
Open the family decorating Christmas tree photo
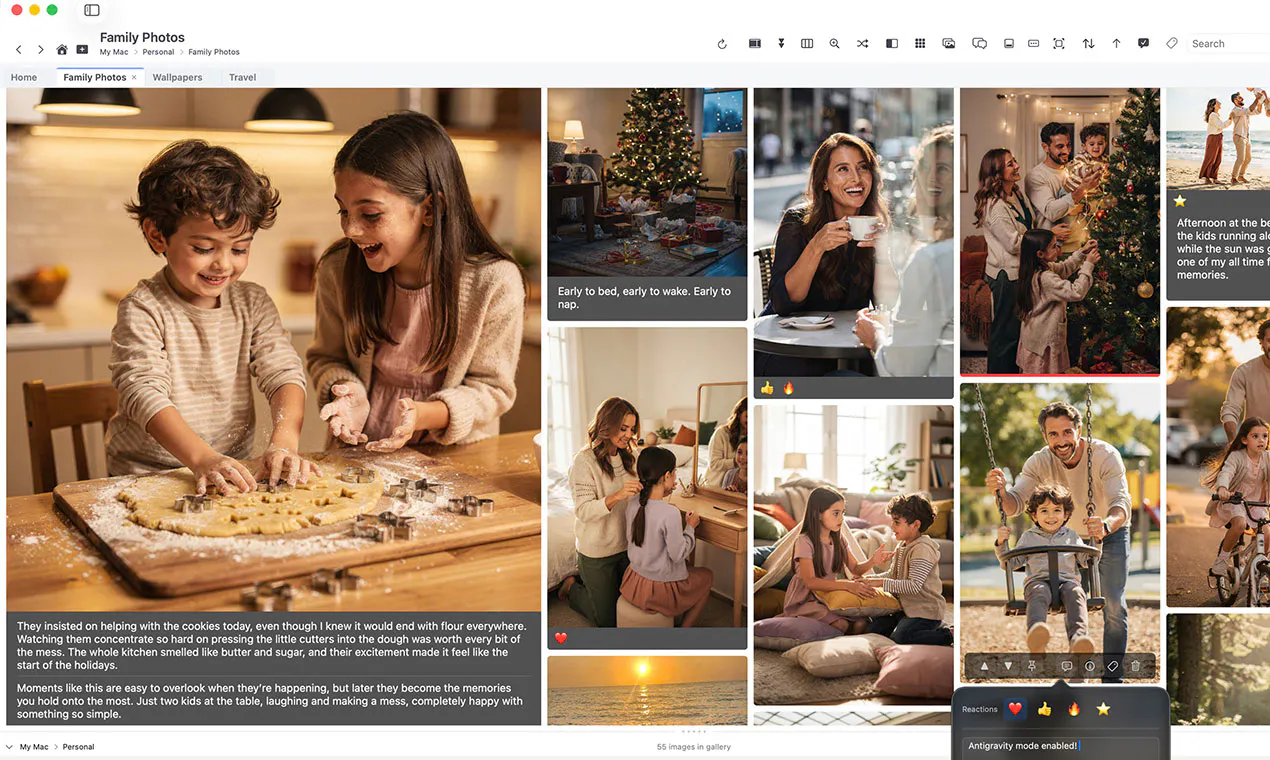1060,231
